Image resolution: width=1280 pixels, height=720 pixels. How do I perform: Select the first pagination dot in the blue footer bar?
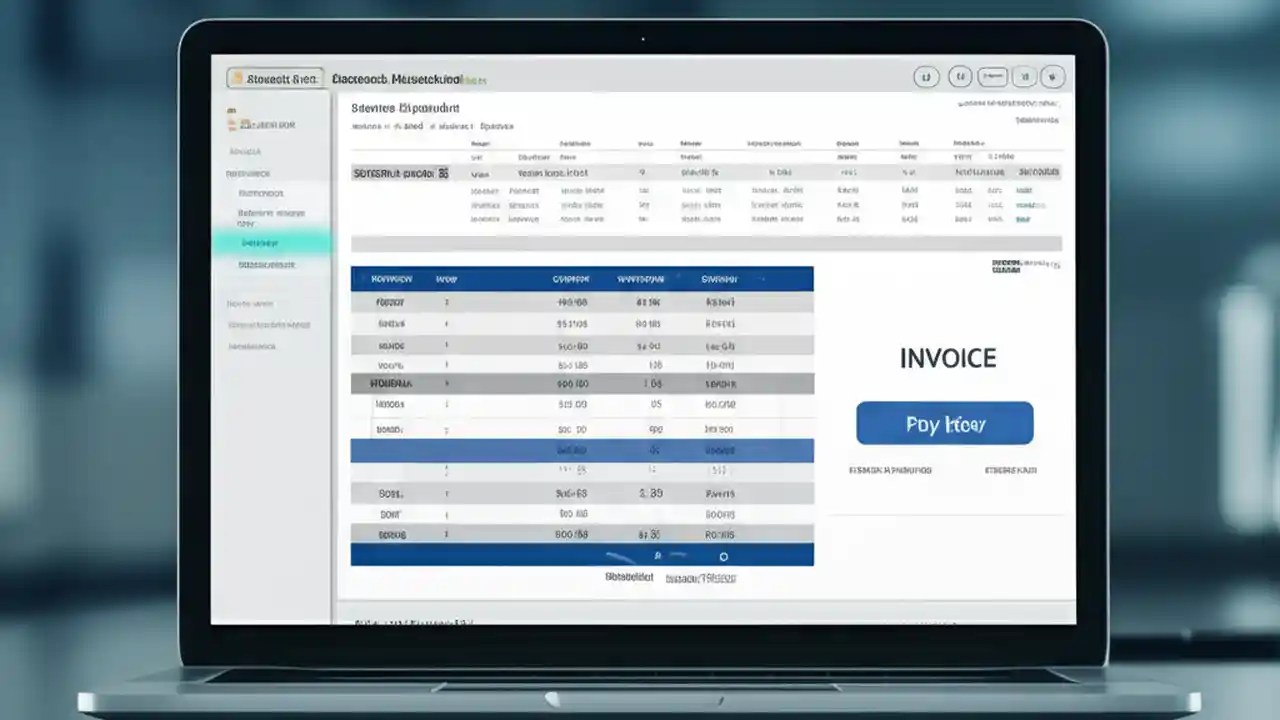(656, 555)
